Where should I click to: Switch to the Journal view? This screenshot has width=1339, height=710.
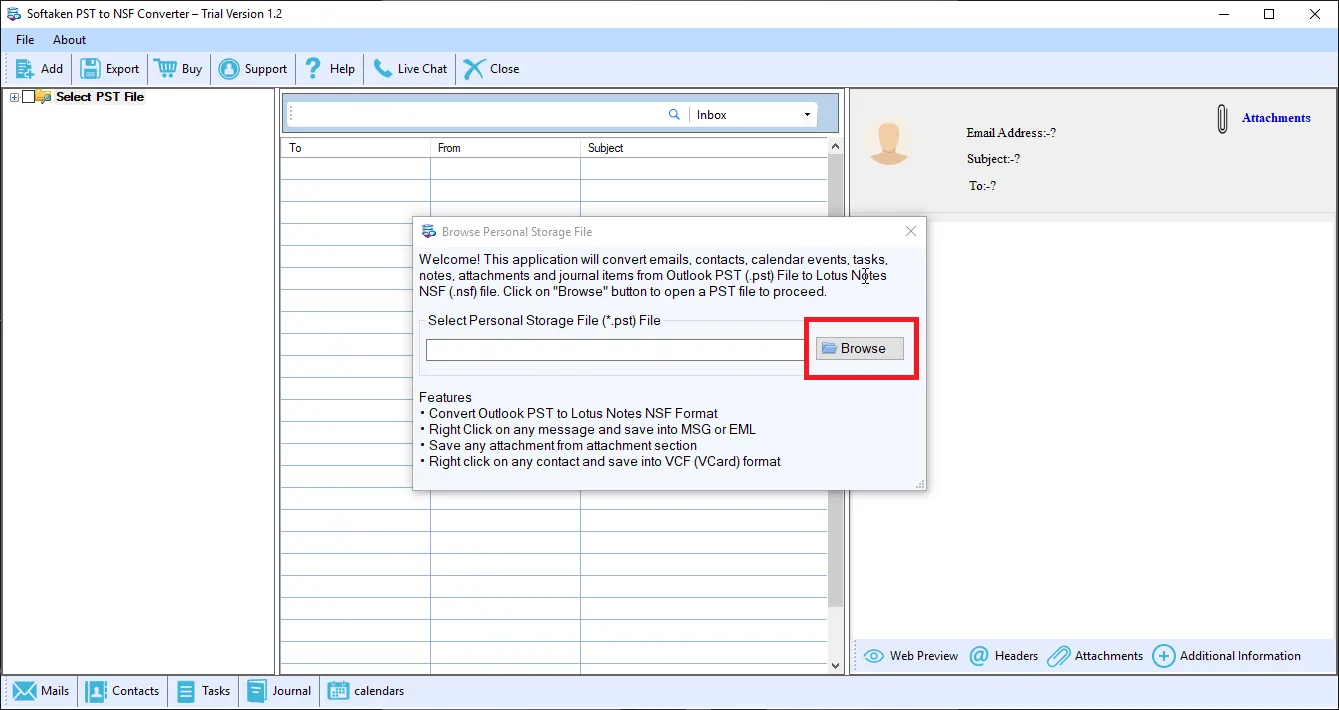click(279, 691)
